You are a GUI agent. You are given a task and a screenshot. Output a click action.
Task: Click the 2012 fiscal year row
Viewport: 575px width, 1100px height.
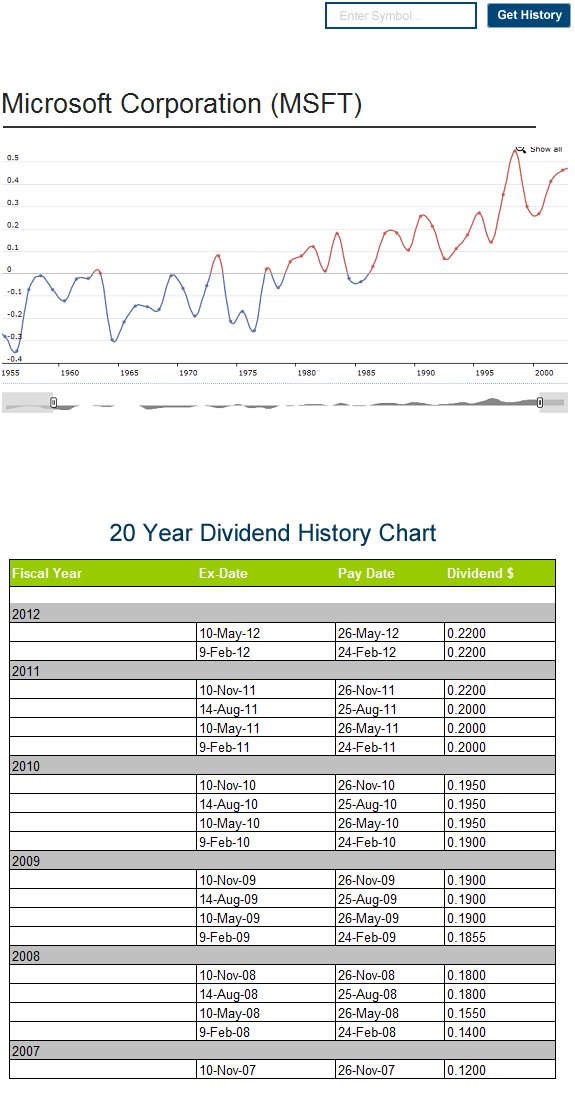pos(283,614)
